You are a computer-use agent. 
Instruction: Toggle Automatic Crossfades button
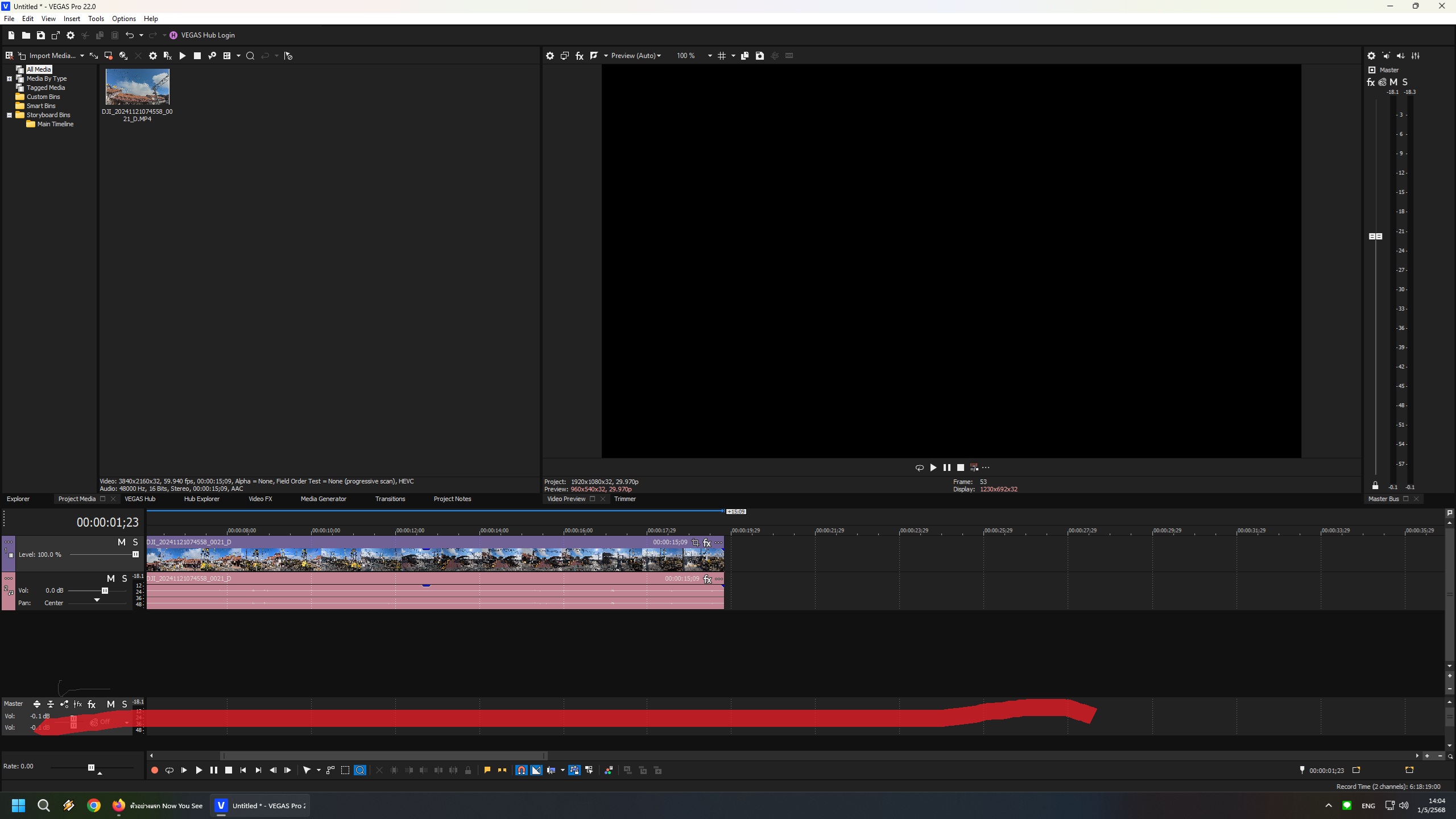[536, 770]
